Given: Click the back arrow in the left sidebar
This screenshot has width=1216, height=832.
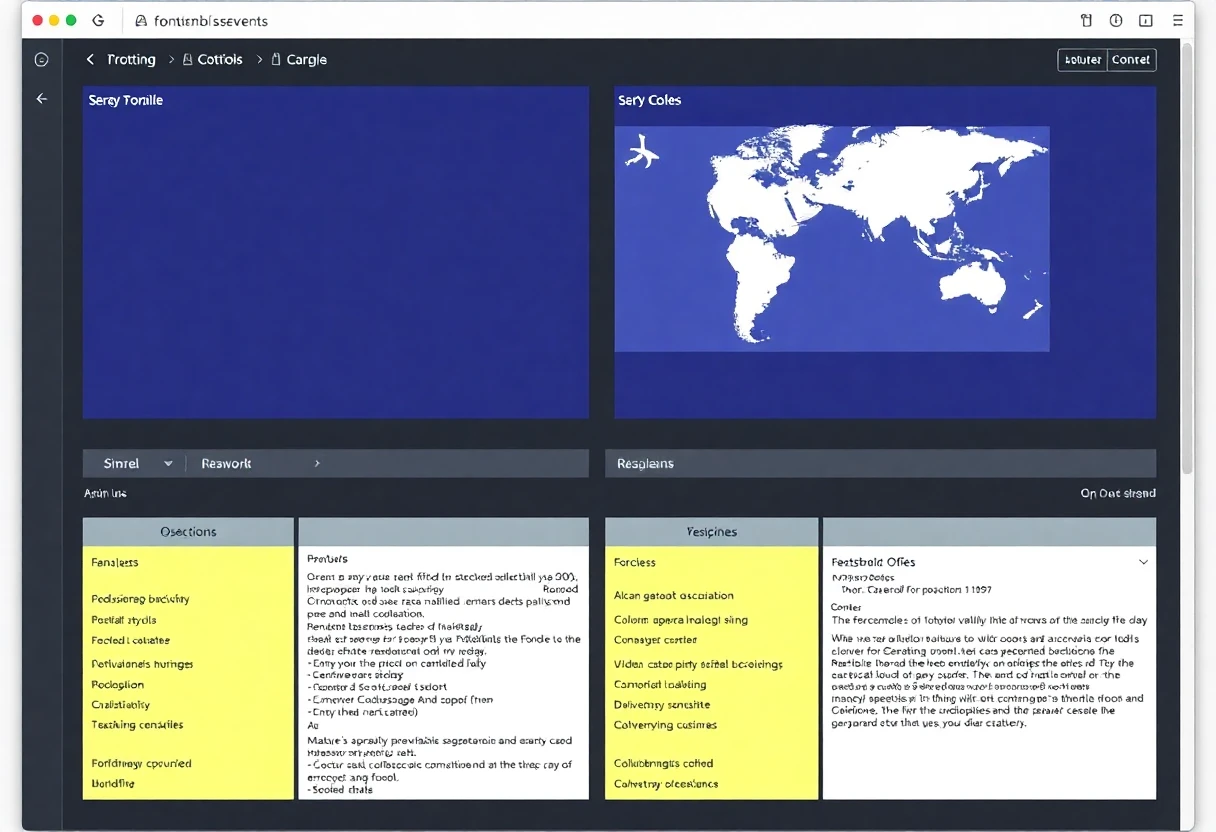Looking at the screenshot, I should [41, 98].
